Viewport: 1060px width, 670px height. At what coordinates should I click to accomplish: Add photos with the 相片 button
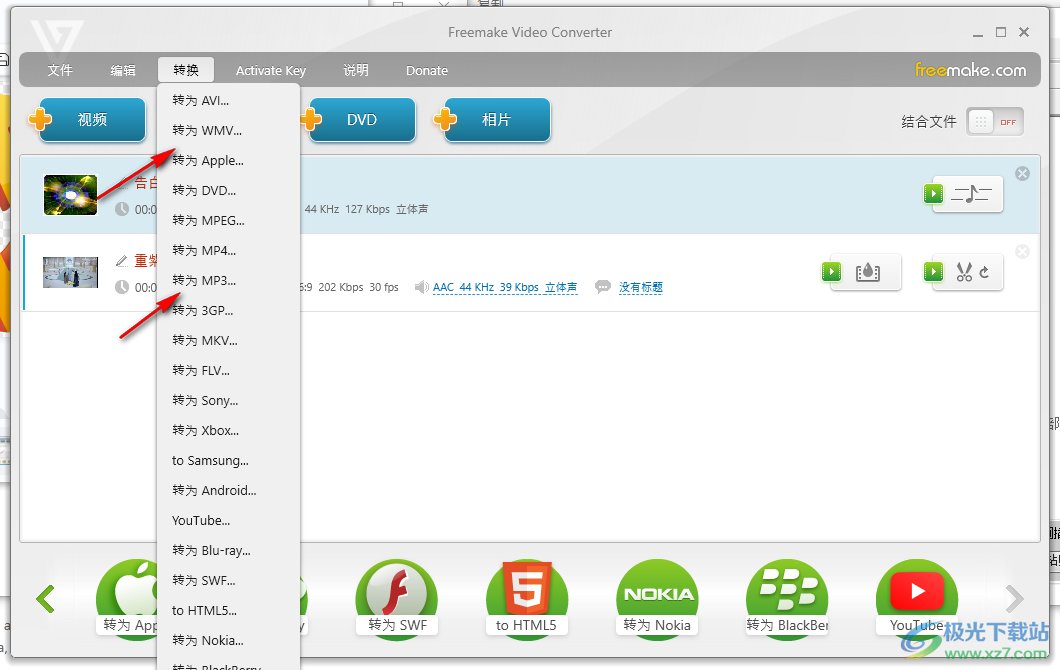(x=496, y=120)
